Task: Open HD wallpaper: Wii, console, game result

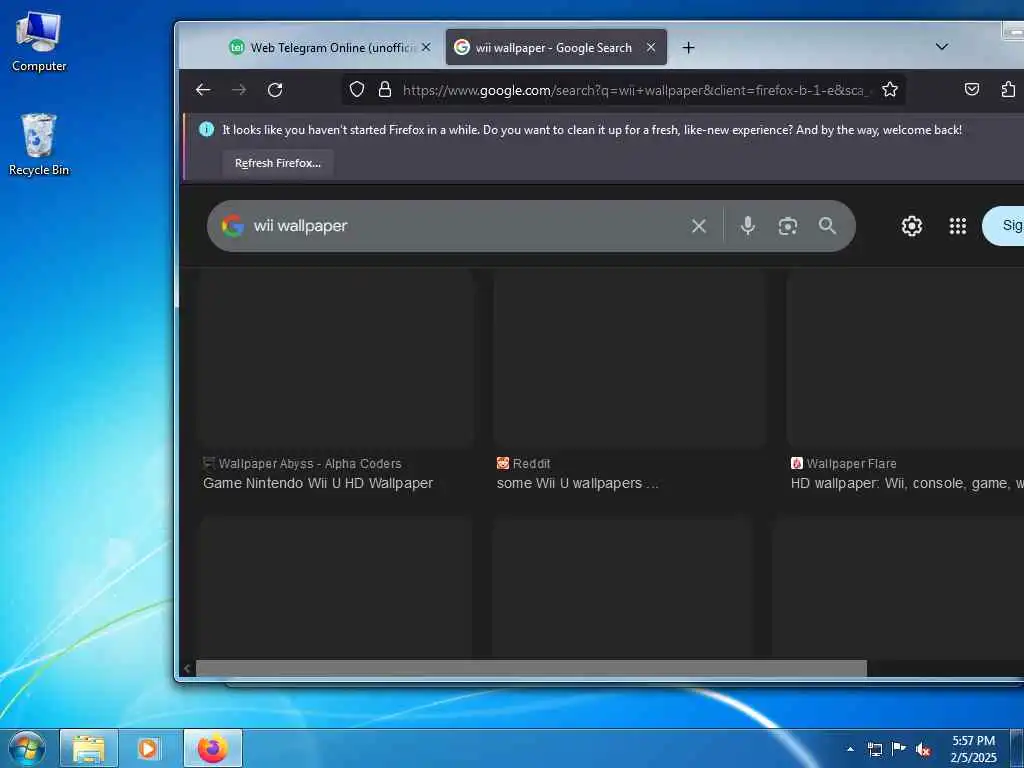Action: click(x=907, y=483)
